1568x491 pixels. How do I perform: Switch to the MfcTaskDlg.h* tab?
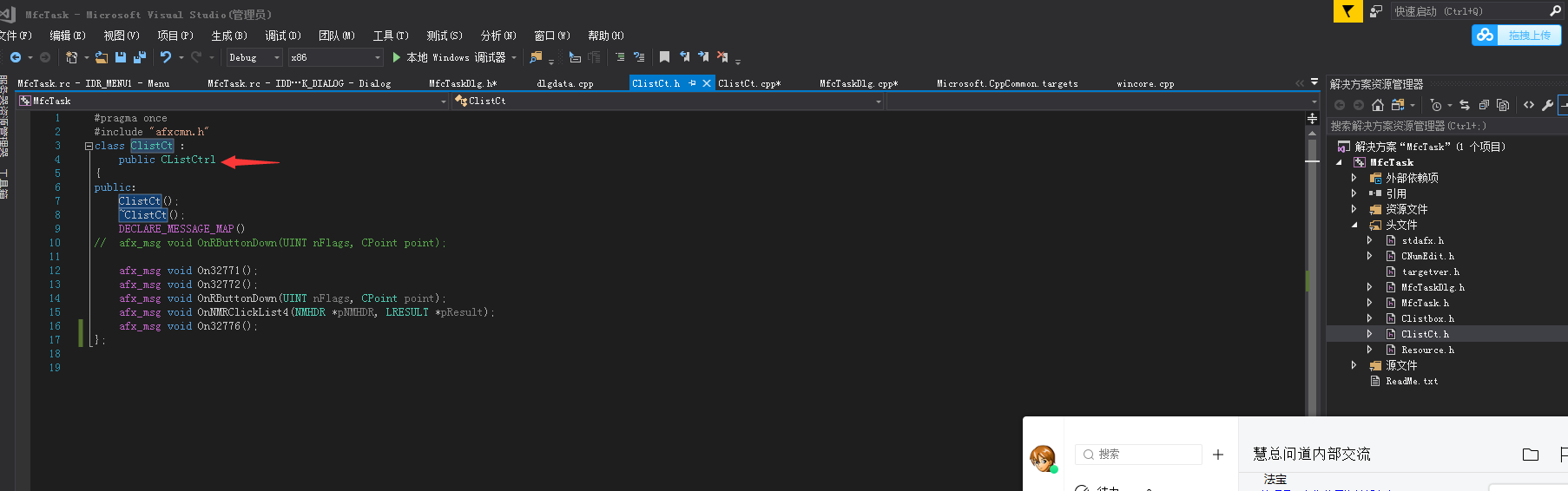click(463, 83)
